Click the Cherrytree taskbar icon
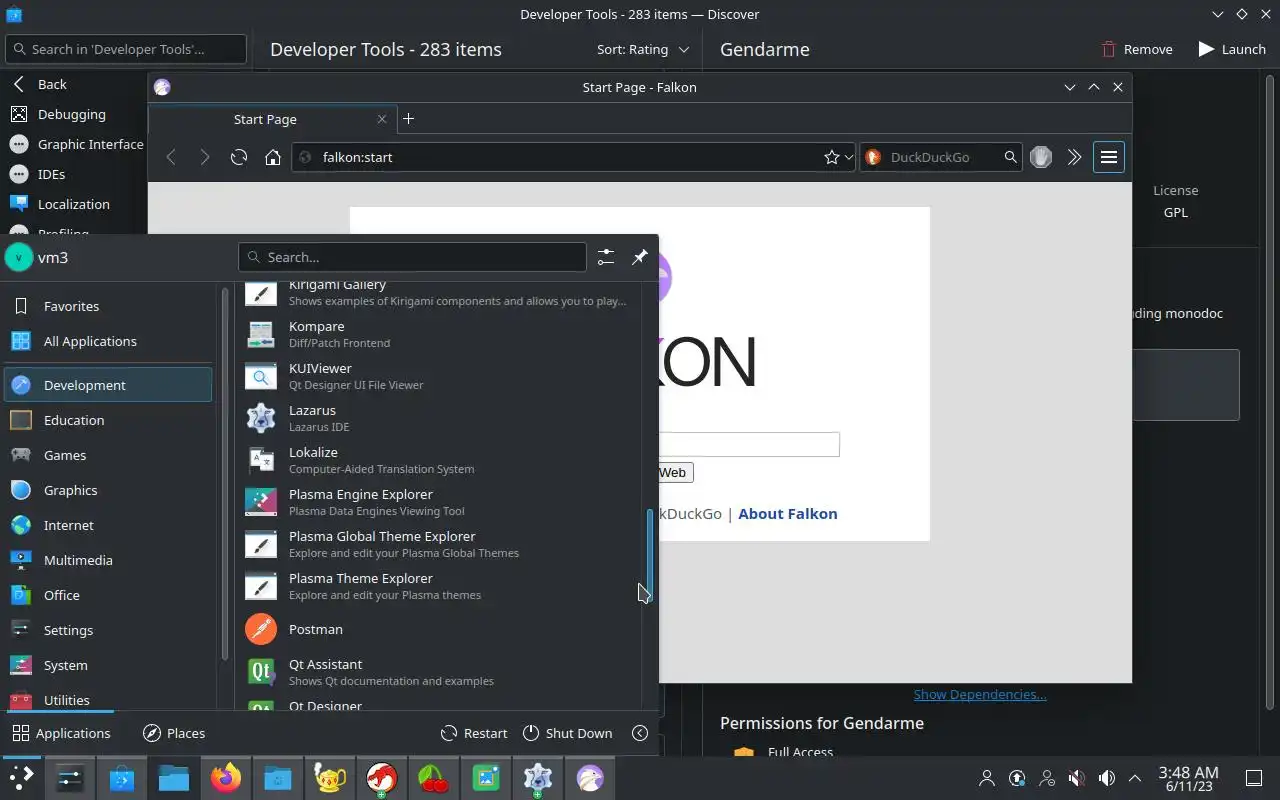Viewport: 1280px width, 800px height. (434, 778)
